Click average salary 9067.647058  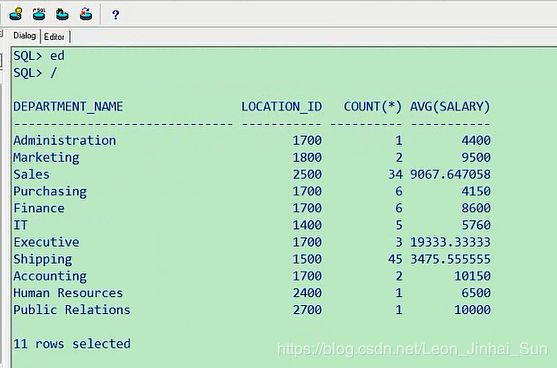coord(450,174)
